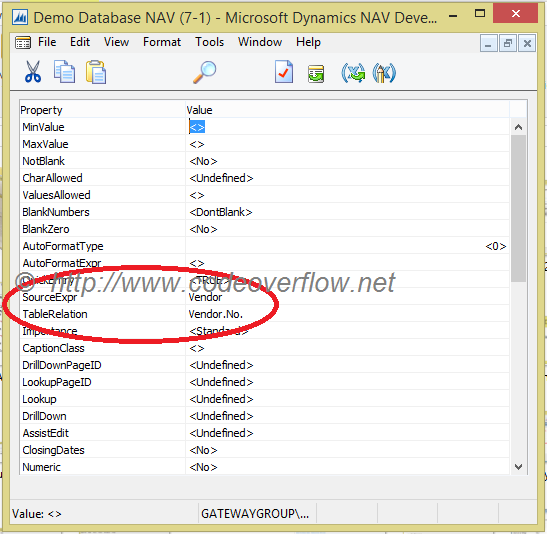Click BlankNumbers value <DontBlank>

pos(220,212)
